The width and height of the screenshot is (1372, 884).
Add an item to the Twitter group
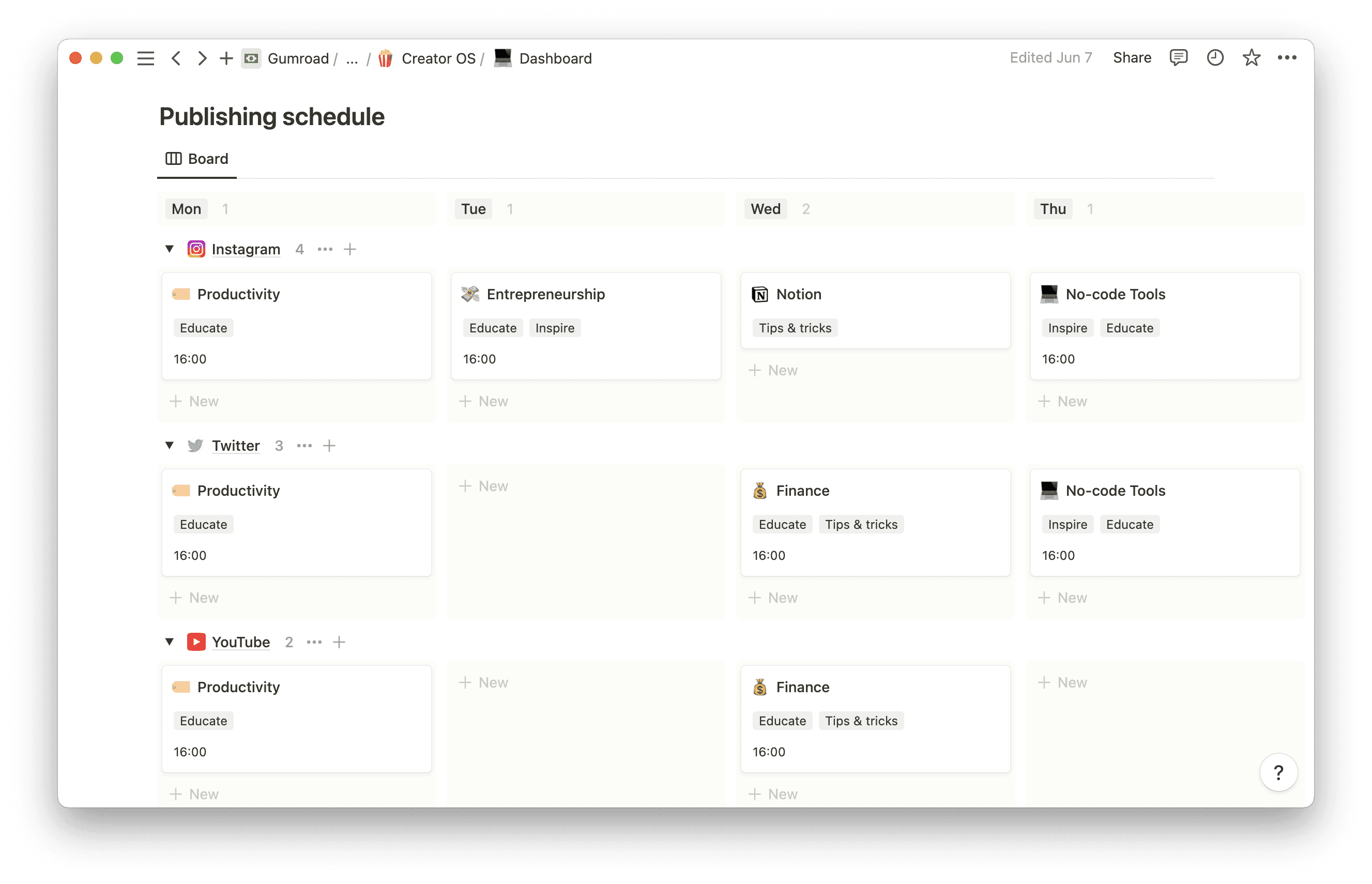pyautogui.click(x=329, y=446)
